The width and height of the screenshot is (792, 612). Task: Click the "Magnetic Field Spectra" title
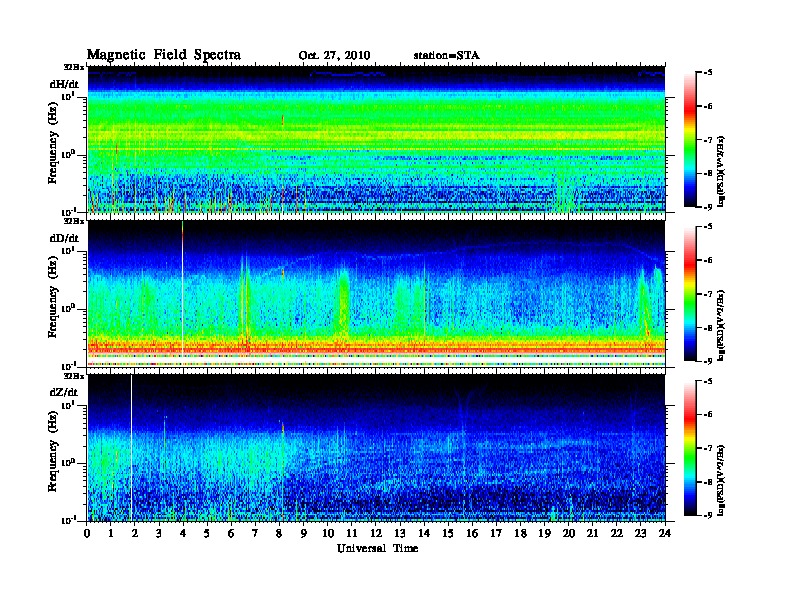coord(164,55)
